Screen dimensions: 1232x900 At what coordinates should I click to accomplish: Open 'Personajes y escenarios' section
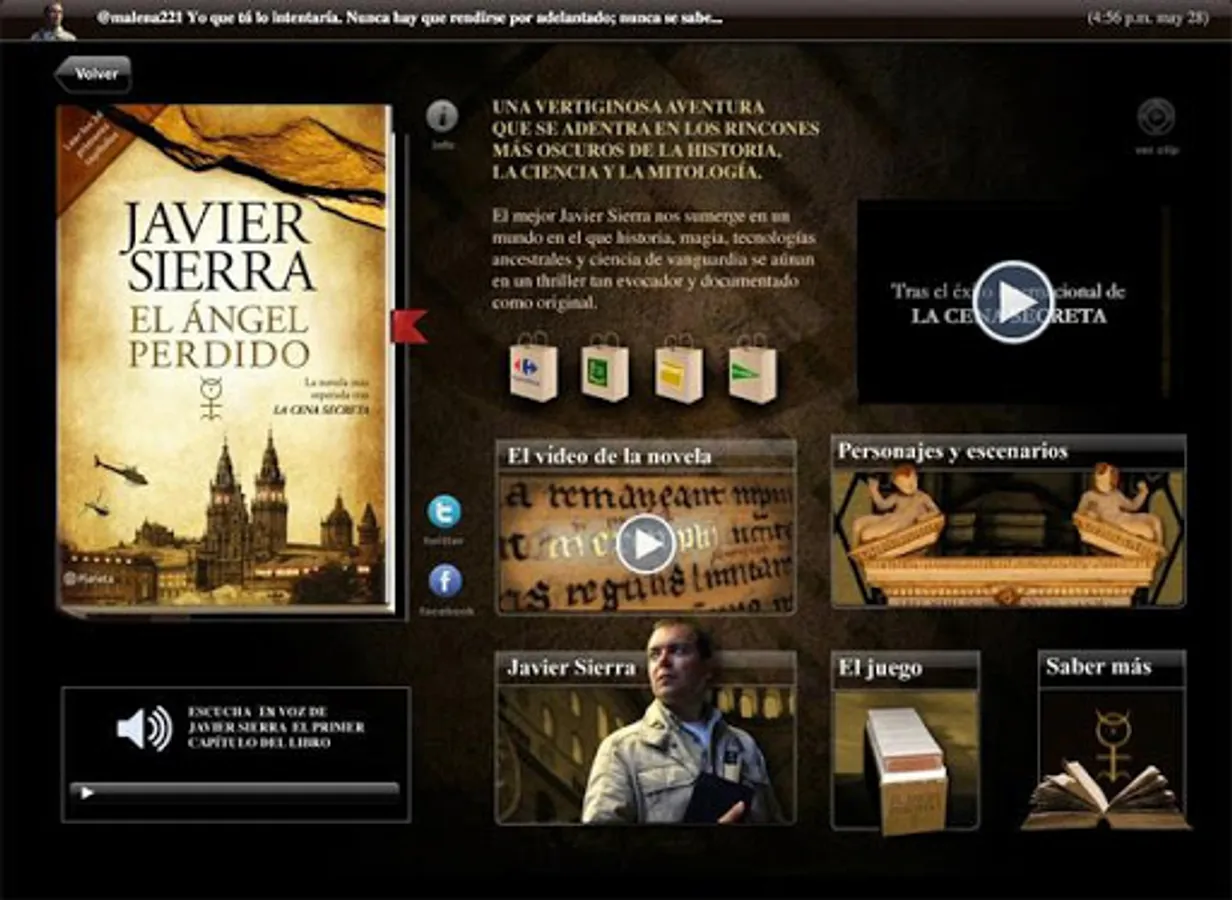click(1008, 521)
